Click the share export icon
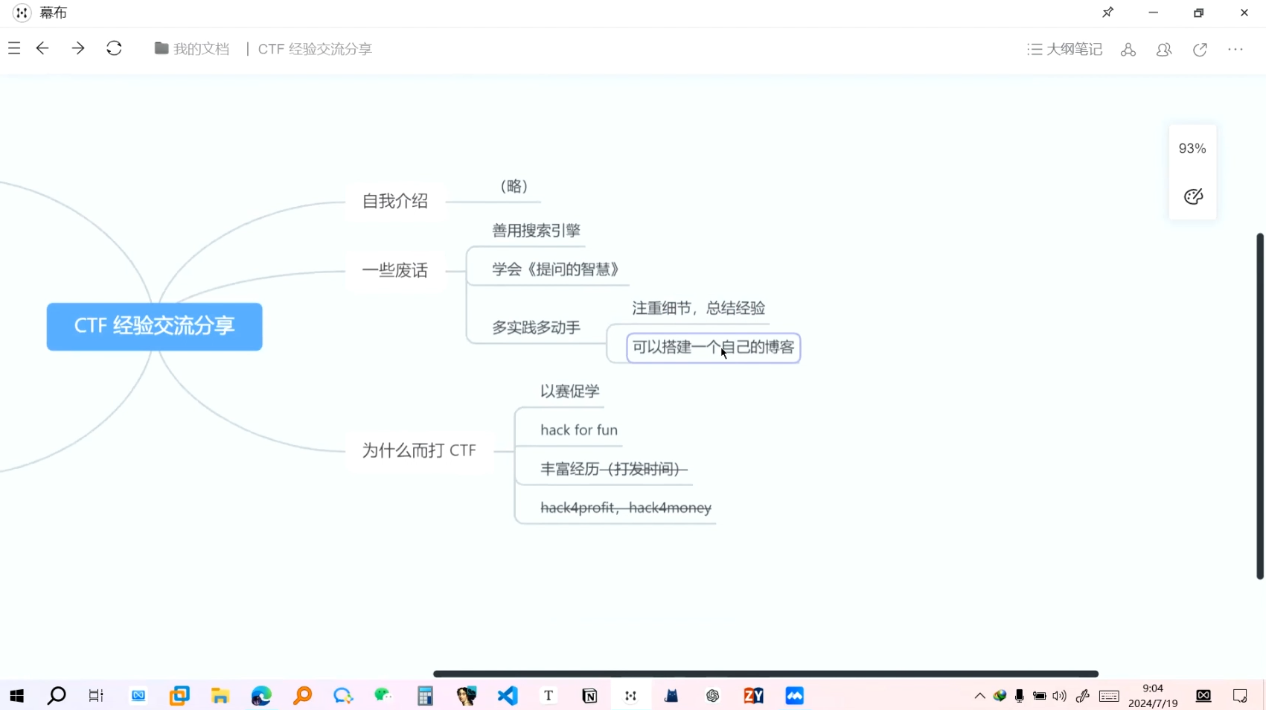 [x=1200, y=49]
